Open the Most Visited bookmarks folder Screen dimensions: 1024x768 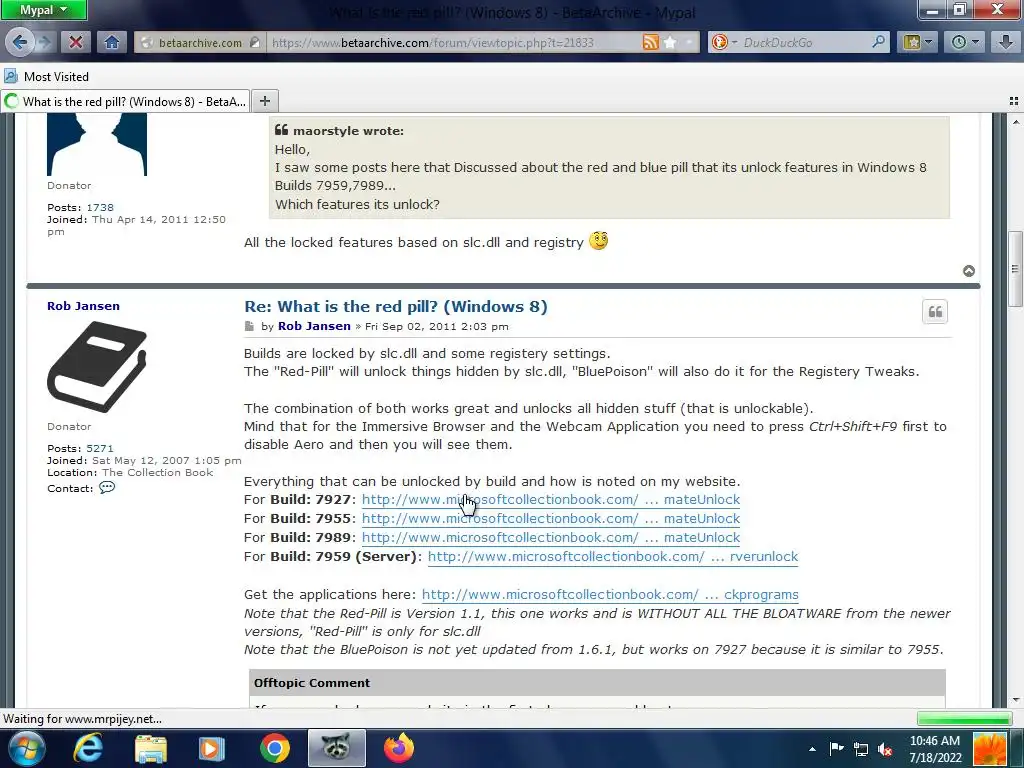[x=47, y=76]
